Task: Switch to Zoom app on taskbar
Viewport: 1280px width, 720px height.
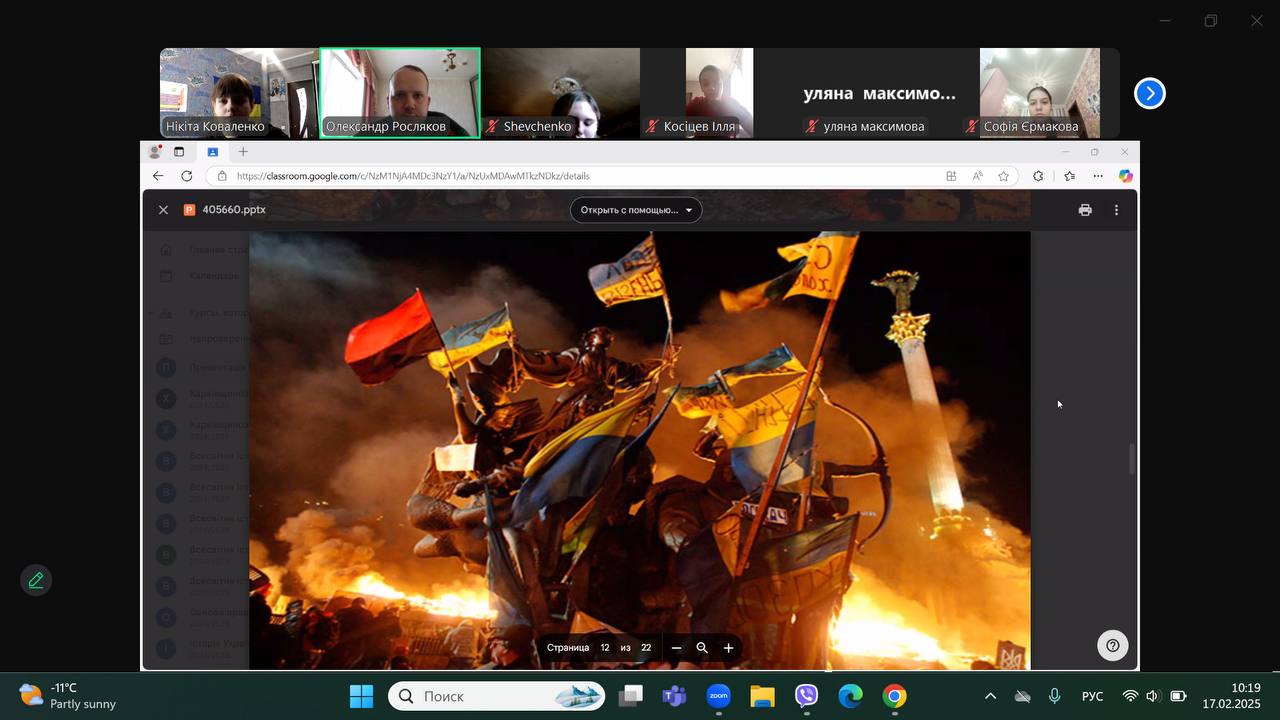Action: tap(718, 696)
